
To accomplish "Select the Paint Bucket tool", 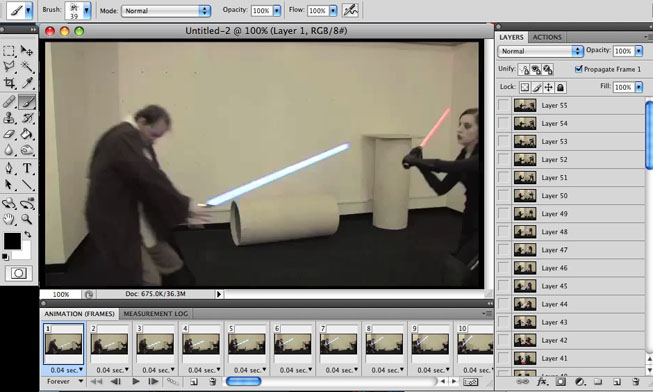I will coord(27,134).
